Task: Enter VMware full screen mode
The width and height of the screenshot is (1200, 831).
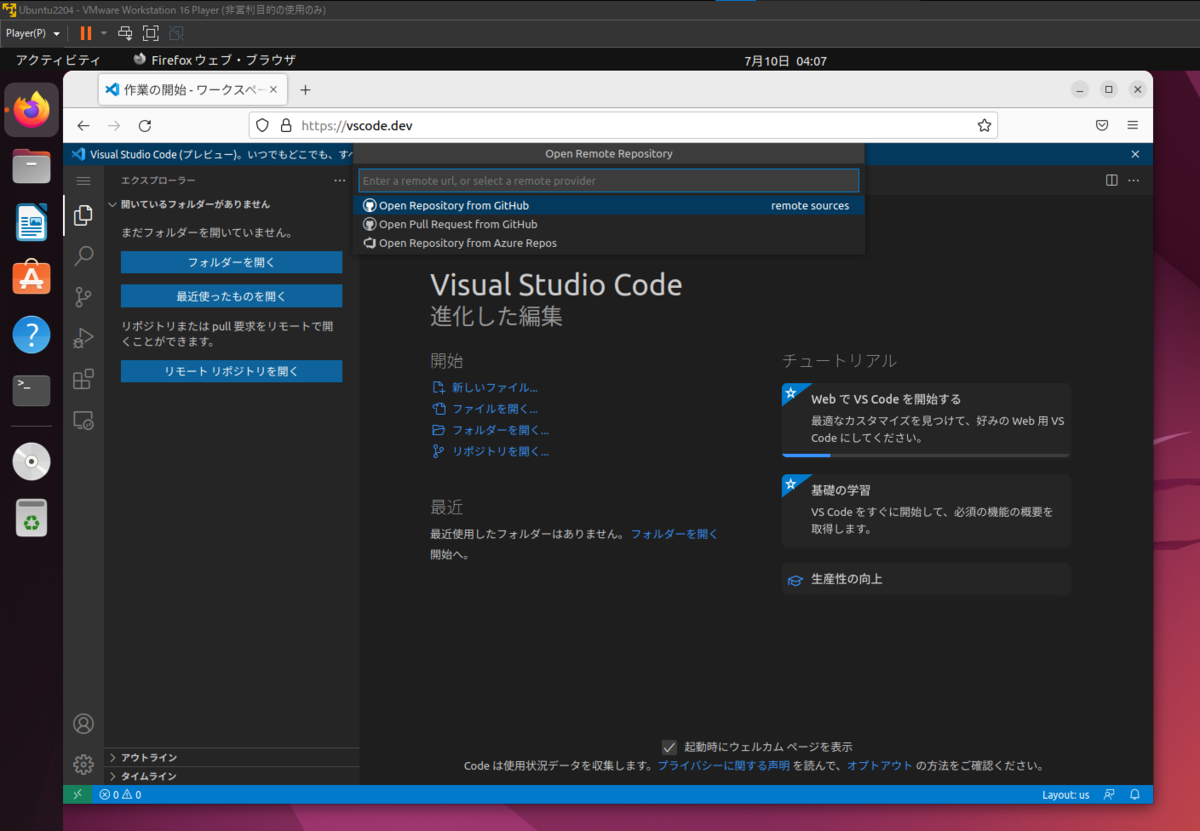Action: (x=150, y=33)
